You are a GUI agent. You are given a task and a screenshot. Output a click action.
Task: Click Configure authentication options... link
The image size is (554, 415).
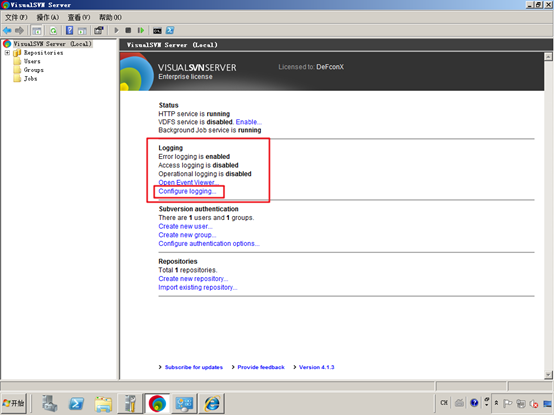(x=209, y=243)
